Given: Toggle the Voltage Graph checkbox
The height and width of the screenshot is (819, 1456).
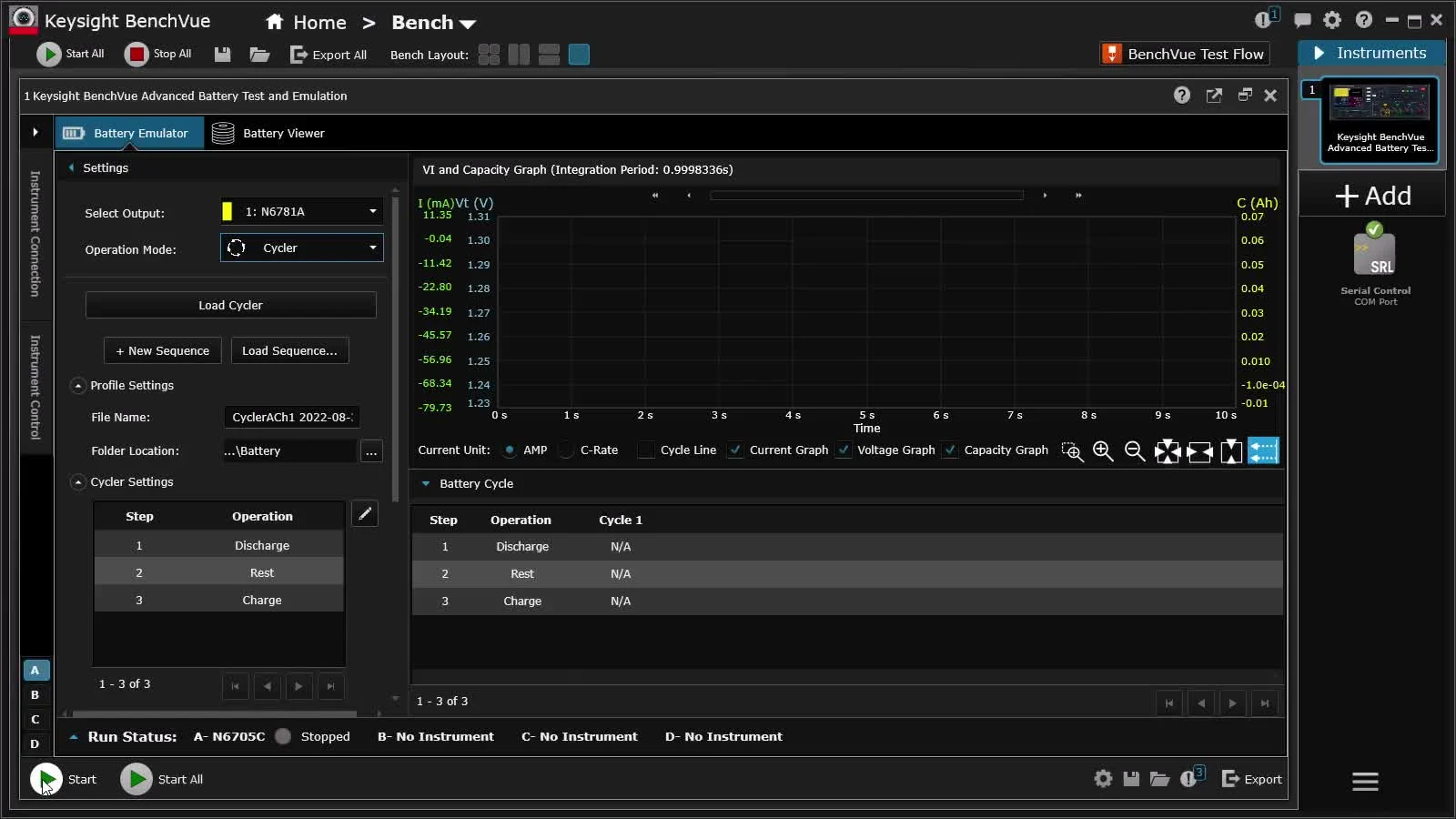Looking at the screenshot, I should tap(844, 450).
